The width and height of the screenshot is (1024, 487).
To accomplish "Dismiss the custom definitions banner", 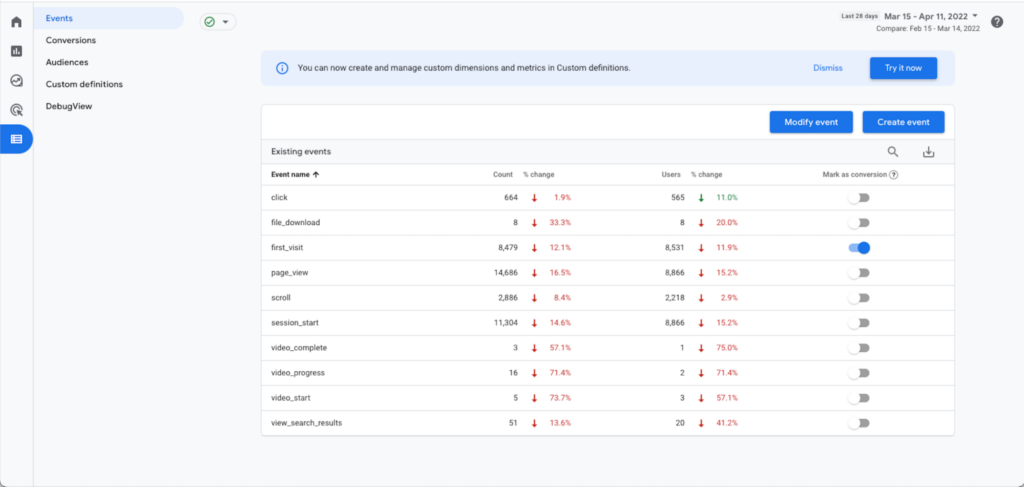I will click(827, 68).
